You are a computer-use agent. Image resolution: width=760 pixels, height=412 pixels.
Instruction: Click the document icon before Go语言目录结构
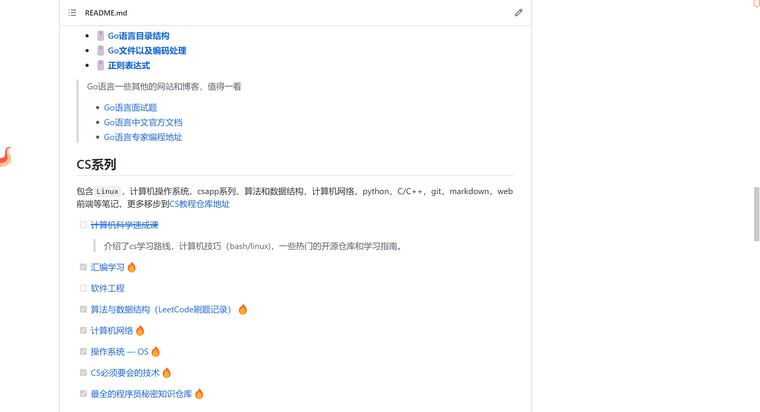[x=100, y=36]
